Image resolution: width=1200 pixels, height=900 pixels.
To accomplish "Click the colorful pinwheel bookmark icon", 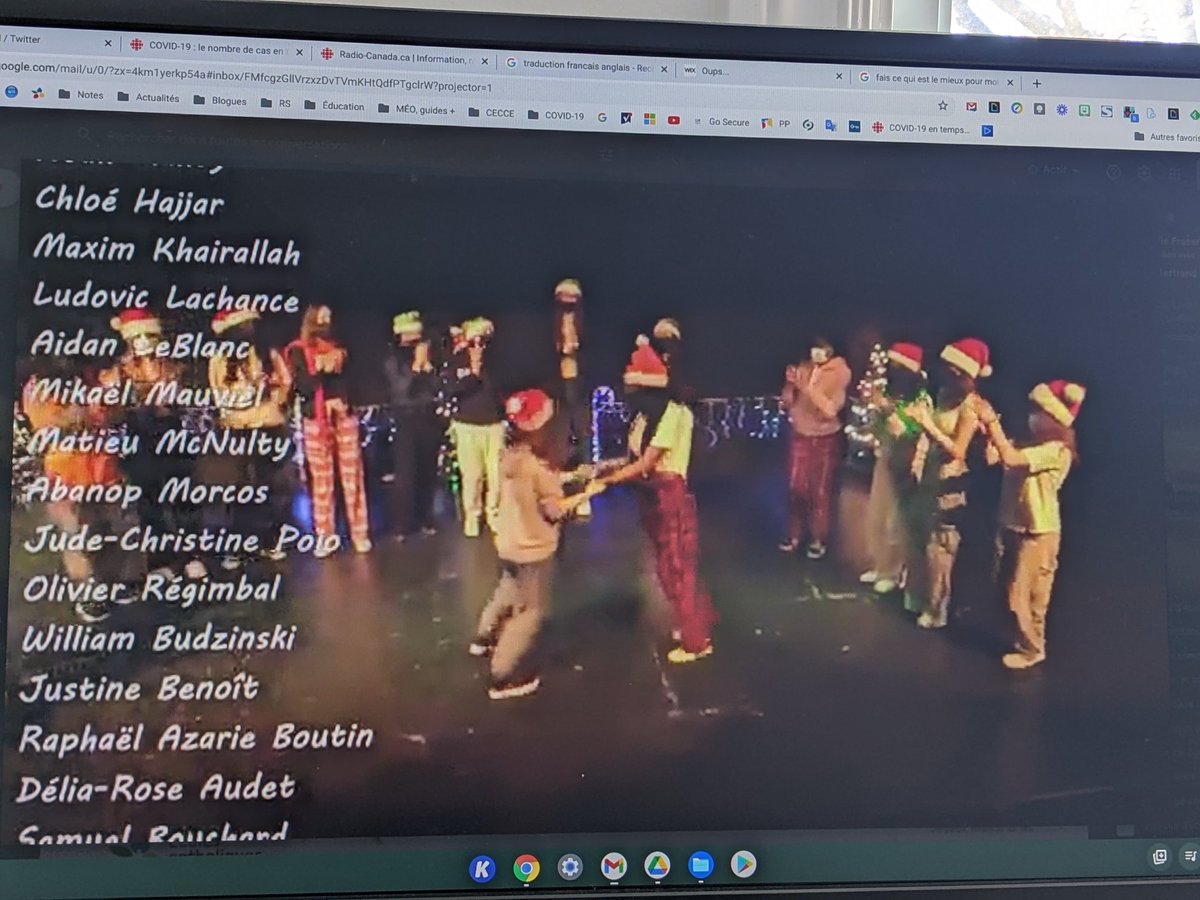I will tap(37, 93).
